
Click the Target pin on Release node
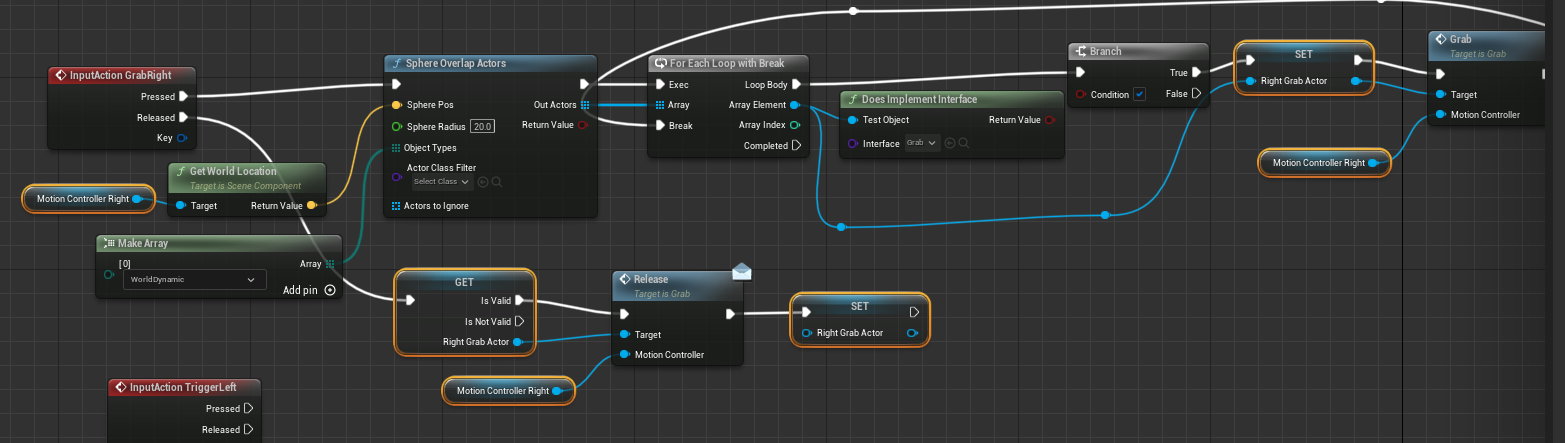click(x=625, y=334)
